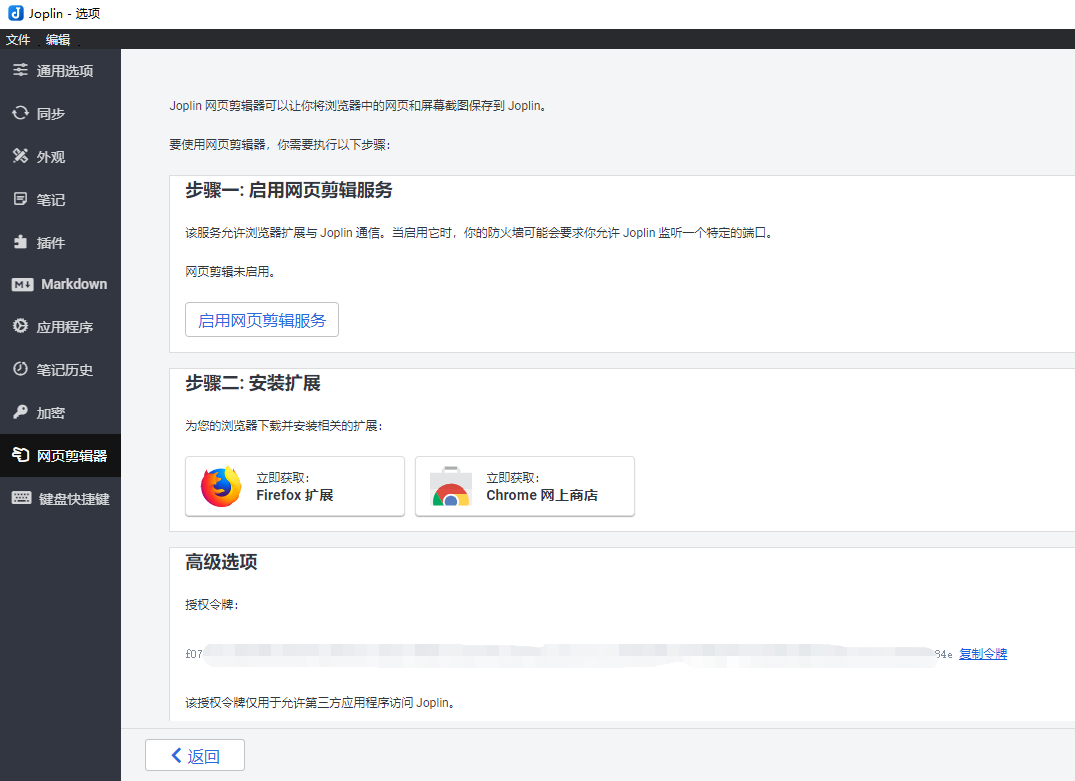Image resolution: width=1075 pixels, height=781 pixels.
Task: Open 应用程序 settings section
Action: (x=60, y=327)
